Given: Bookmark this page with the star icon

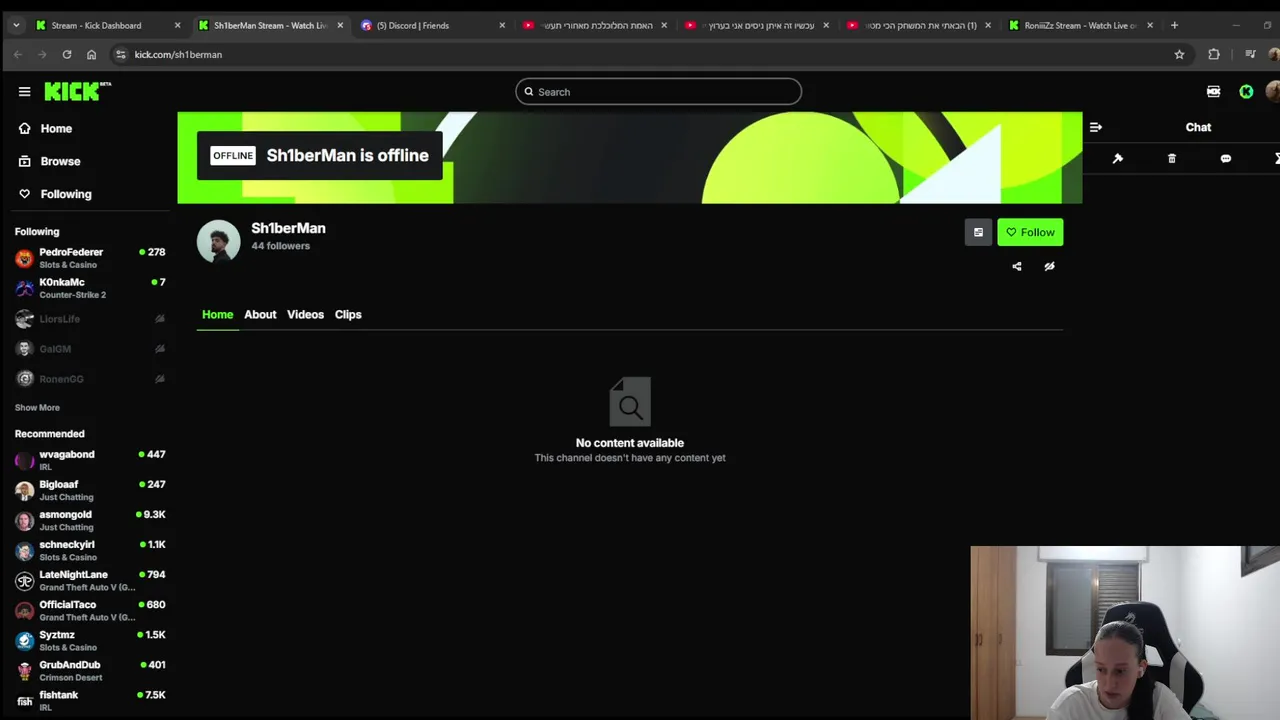Looking at the screenshot, I should 1179,54.
